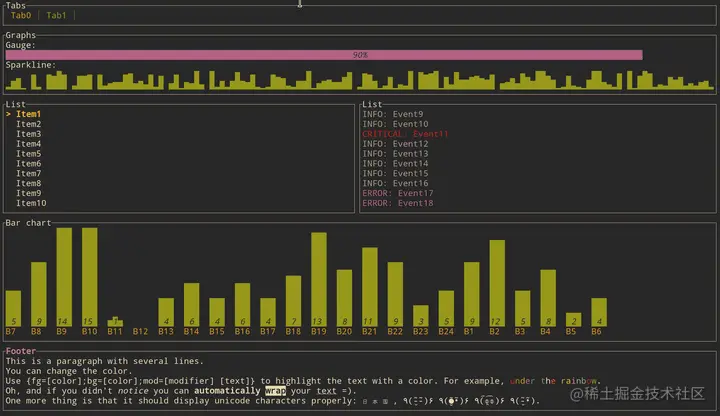Click the B4 bar in chart
The width and height of the screenshot is (720, 416).
point(548,298)
